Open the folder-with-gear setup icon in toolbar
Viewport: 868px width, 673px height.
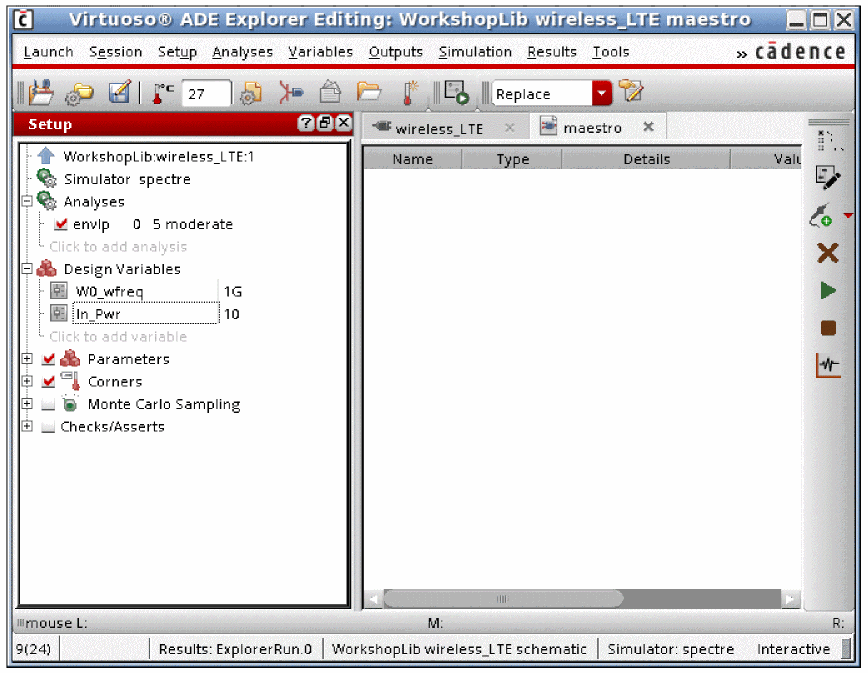point(79,93)
